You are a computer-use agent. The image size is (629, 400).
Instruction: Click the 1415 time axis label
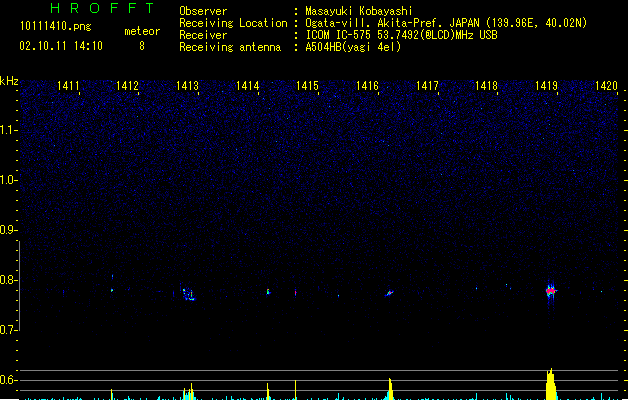(307, 86)
